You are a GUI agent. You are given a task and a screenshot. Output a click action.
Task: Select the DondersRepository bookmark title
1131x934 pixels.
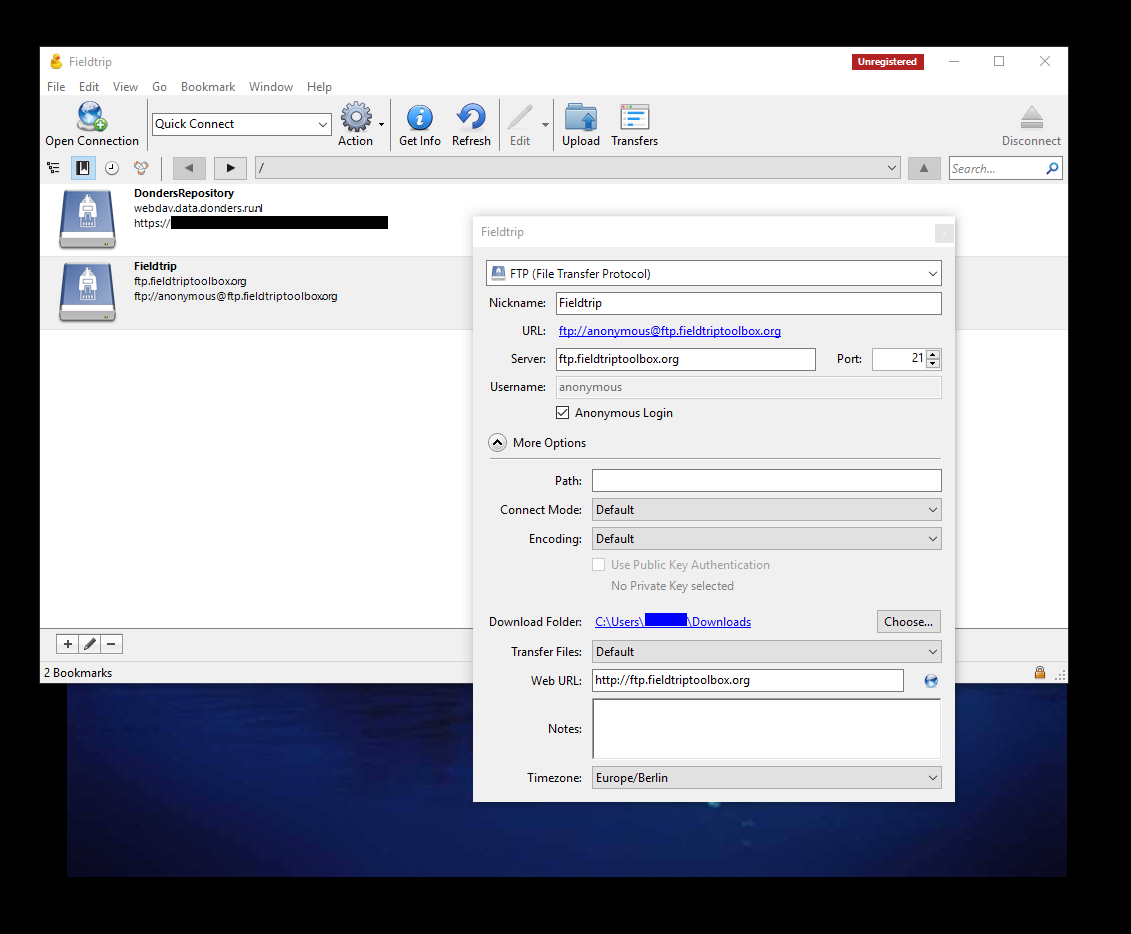184,193
